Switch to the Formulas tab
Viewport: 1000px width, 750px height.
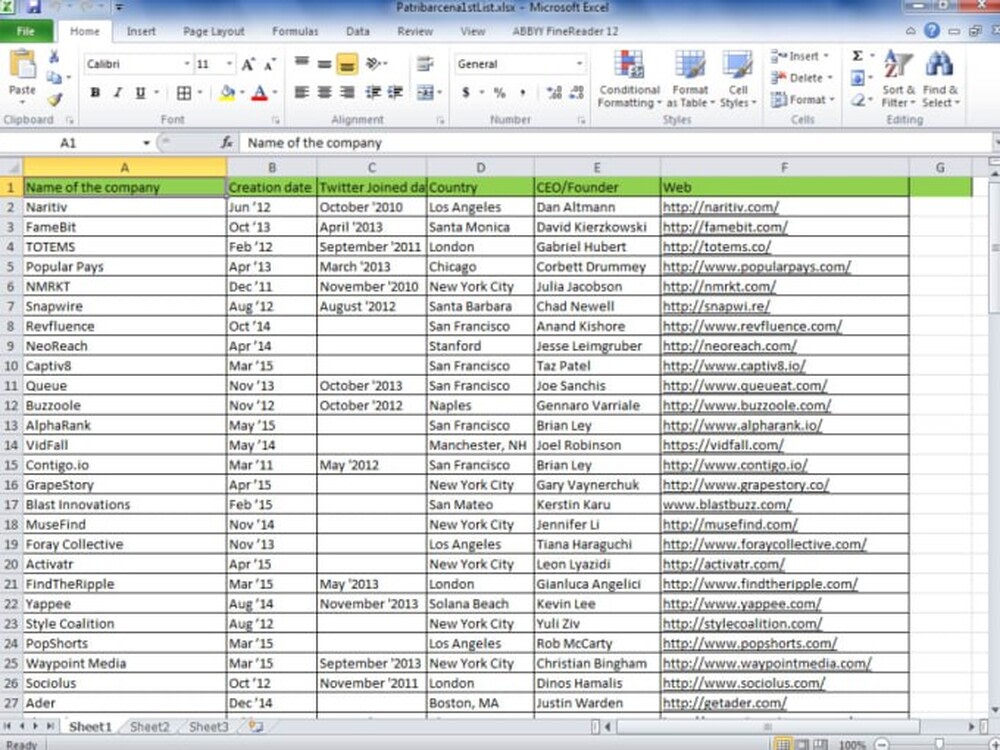(x=295, y=31)
